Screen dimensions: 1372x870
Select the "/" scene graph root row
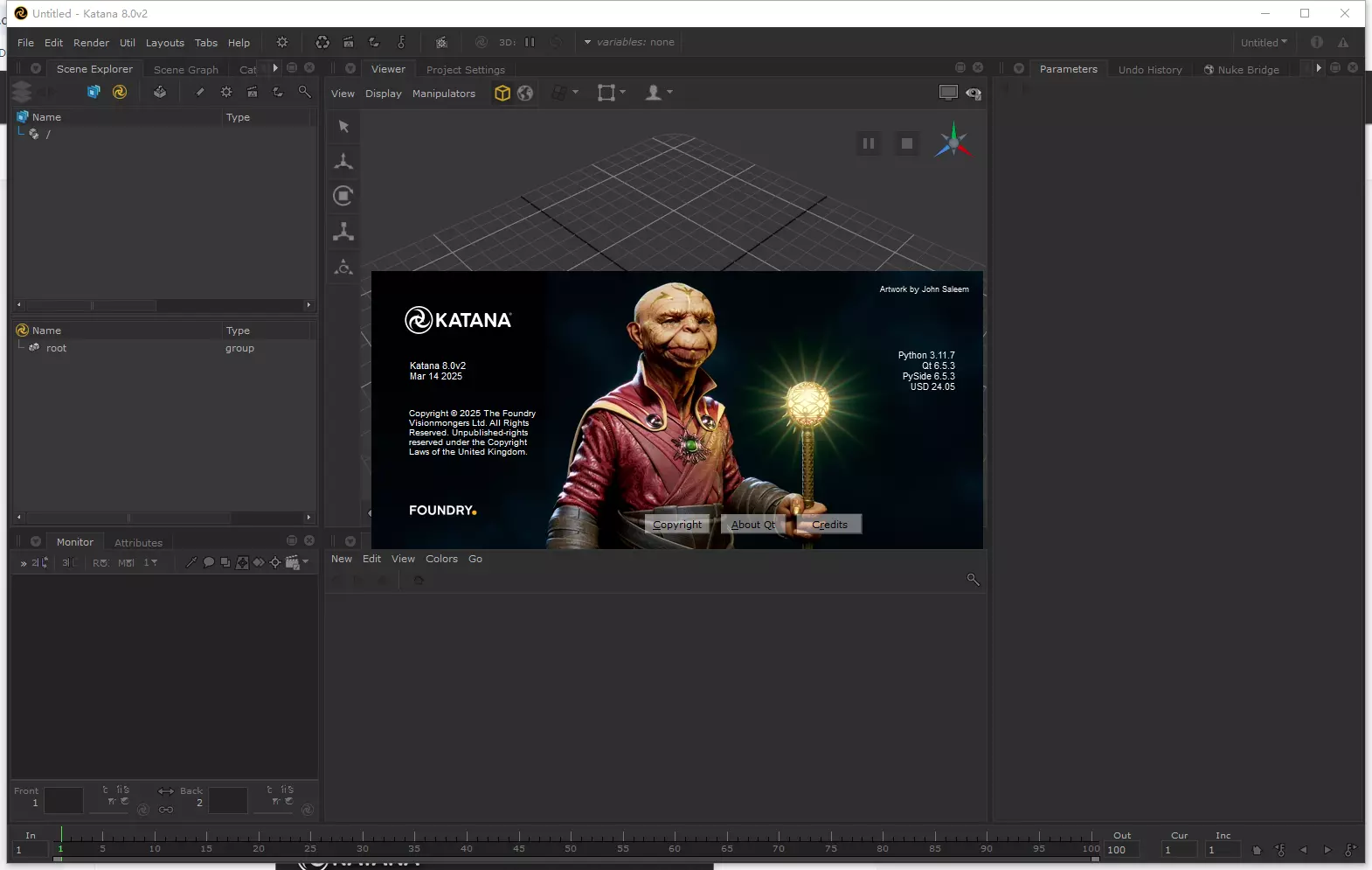(x=163, y=135)
